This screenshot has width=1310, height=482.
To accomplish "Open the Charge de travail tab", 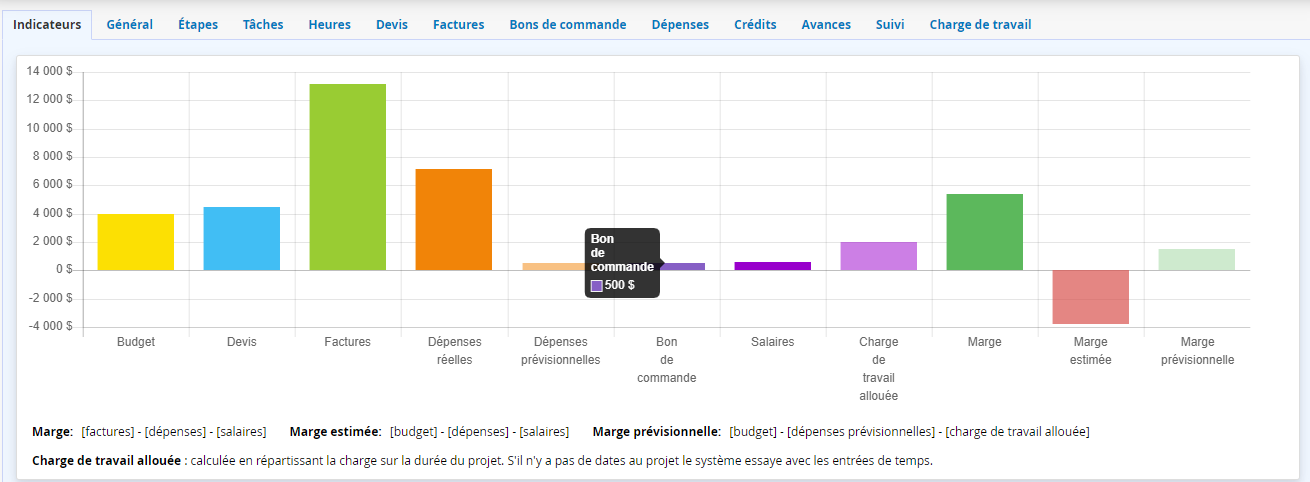I will (980, 25).
